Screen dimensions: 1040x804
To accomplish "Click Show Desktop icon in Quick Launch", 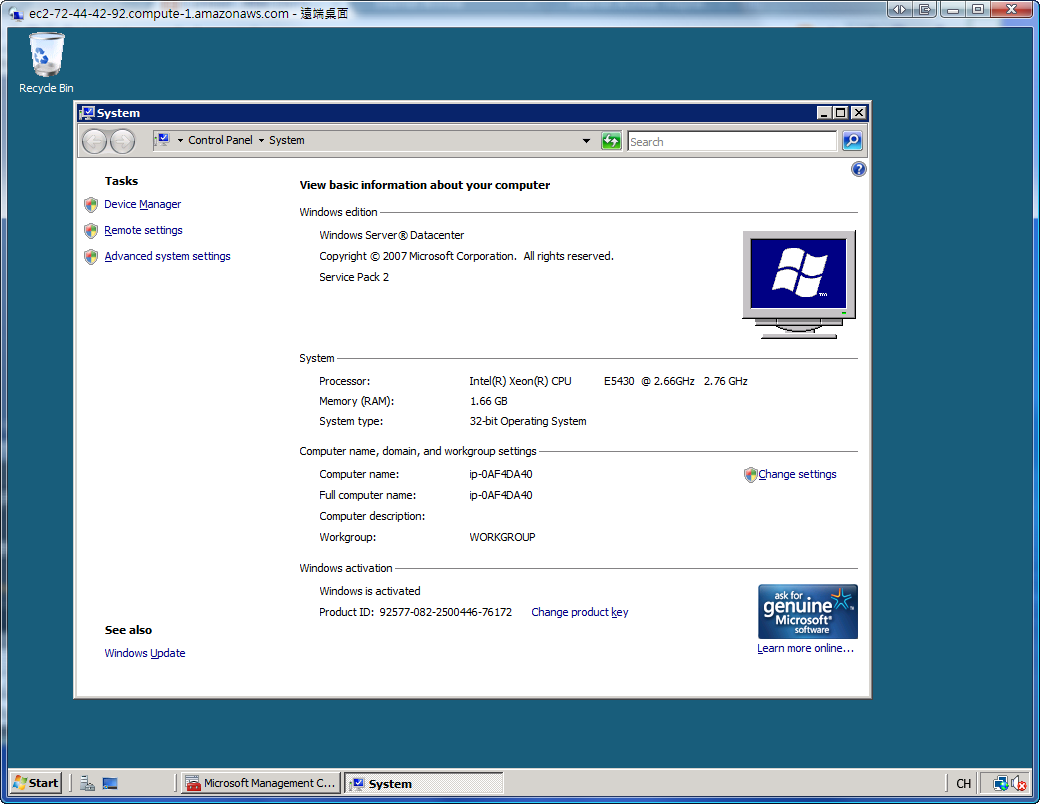I will (x=110, y=783).
